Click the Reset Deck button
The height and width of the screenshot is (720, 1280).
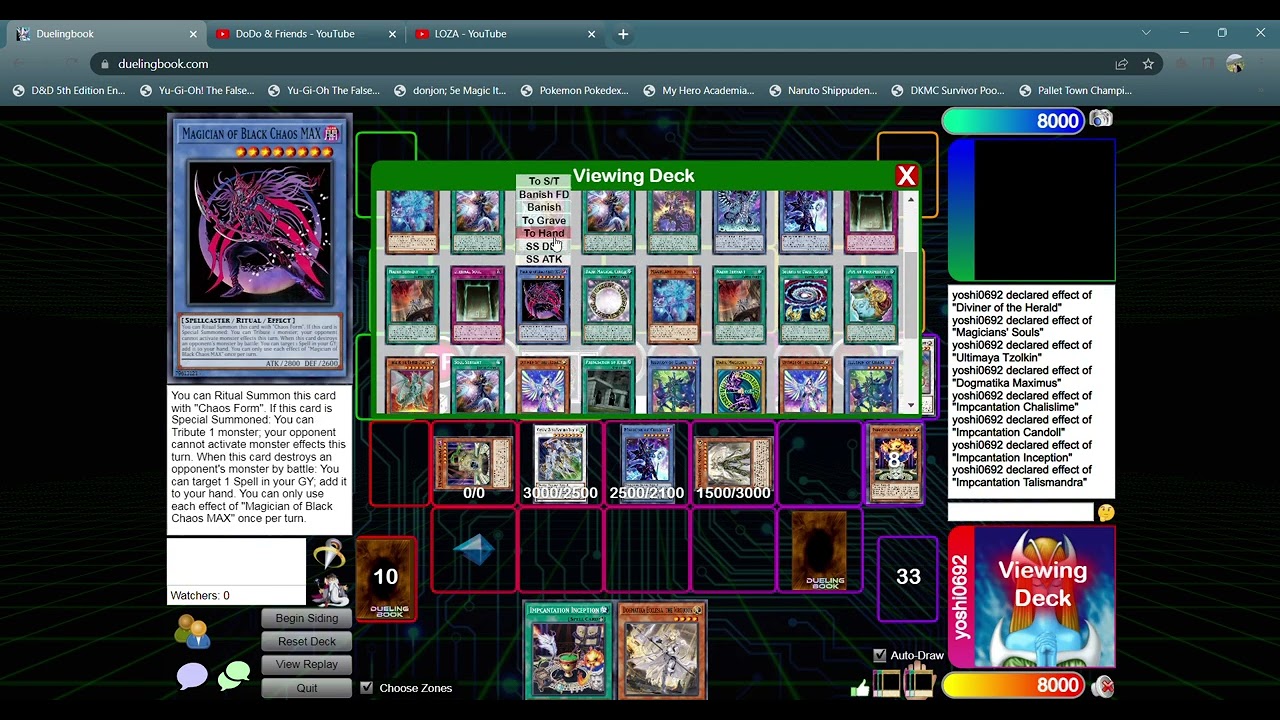pos(306,641)
